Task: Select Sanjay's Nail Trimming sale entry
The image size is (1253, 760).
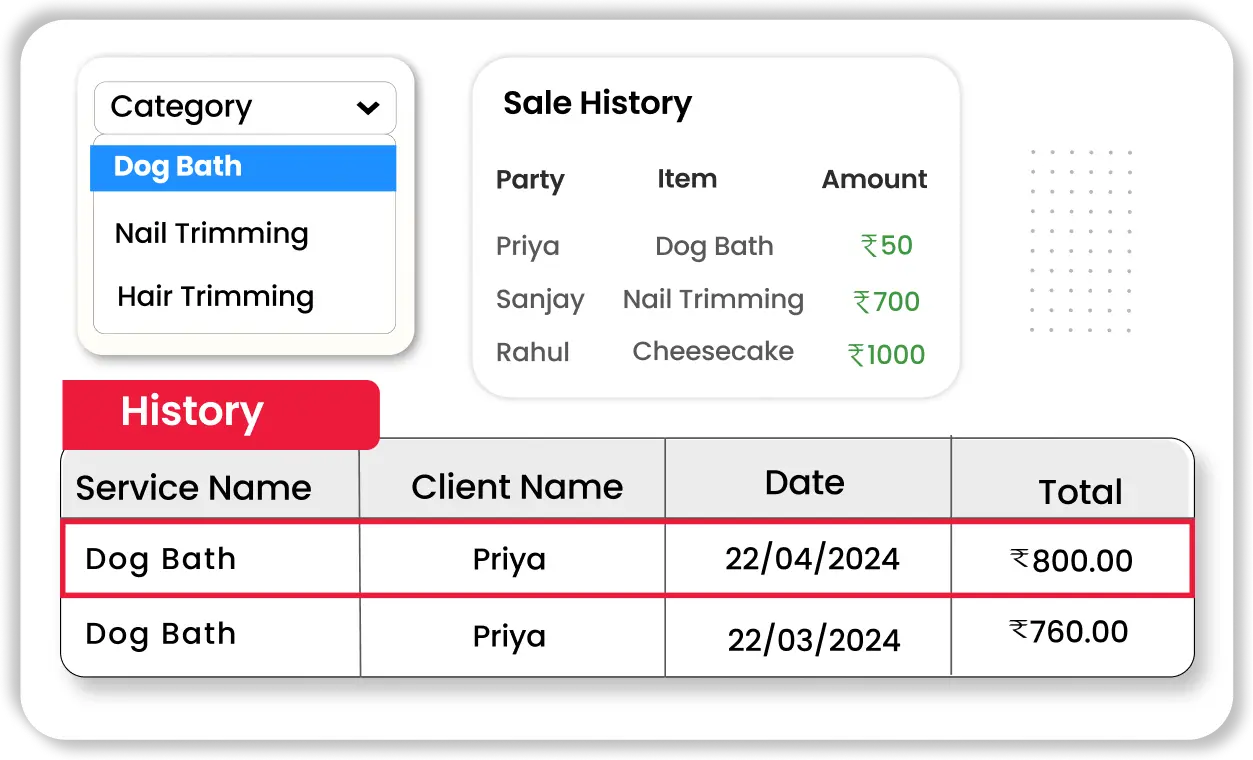Action: pos(713,300)
